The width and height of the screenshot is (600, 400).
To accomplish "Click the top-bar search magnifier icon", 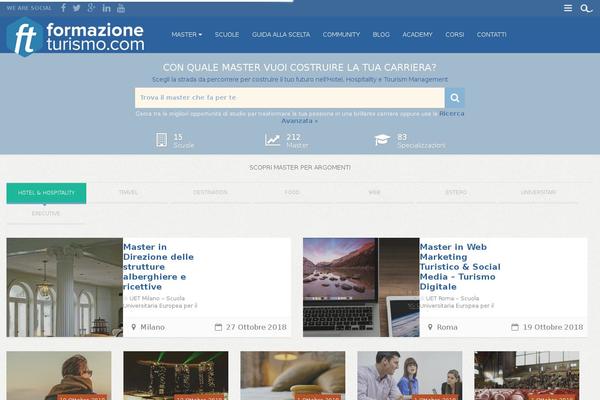I will coord(585,8).
